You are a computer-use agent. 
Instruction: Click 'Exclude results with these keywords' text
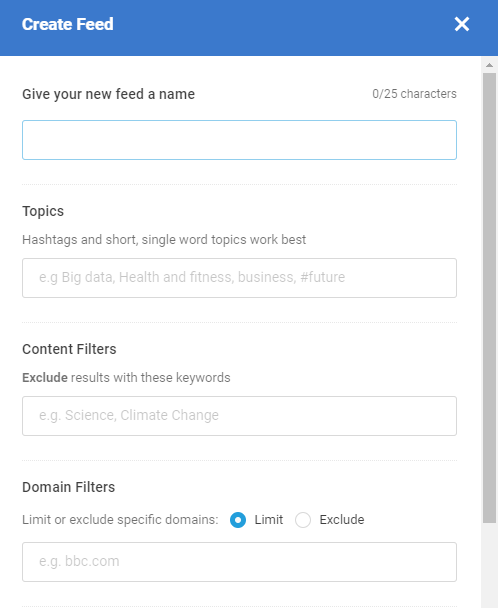coord(126,378)
